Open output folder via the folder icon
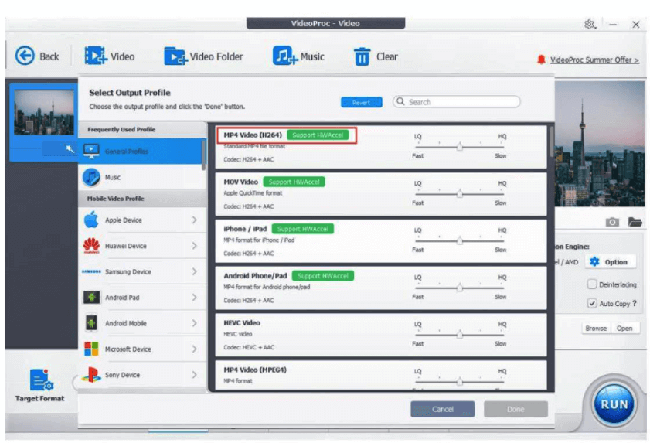This screenshot has width=650, height=443. pyautogui.click(x=634, y=222)
